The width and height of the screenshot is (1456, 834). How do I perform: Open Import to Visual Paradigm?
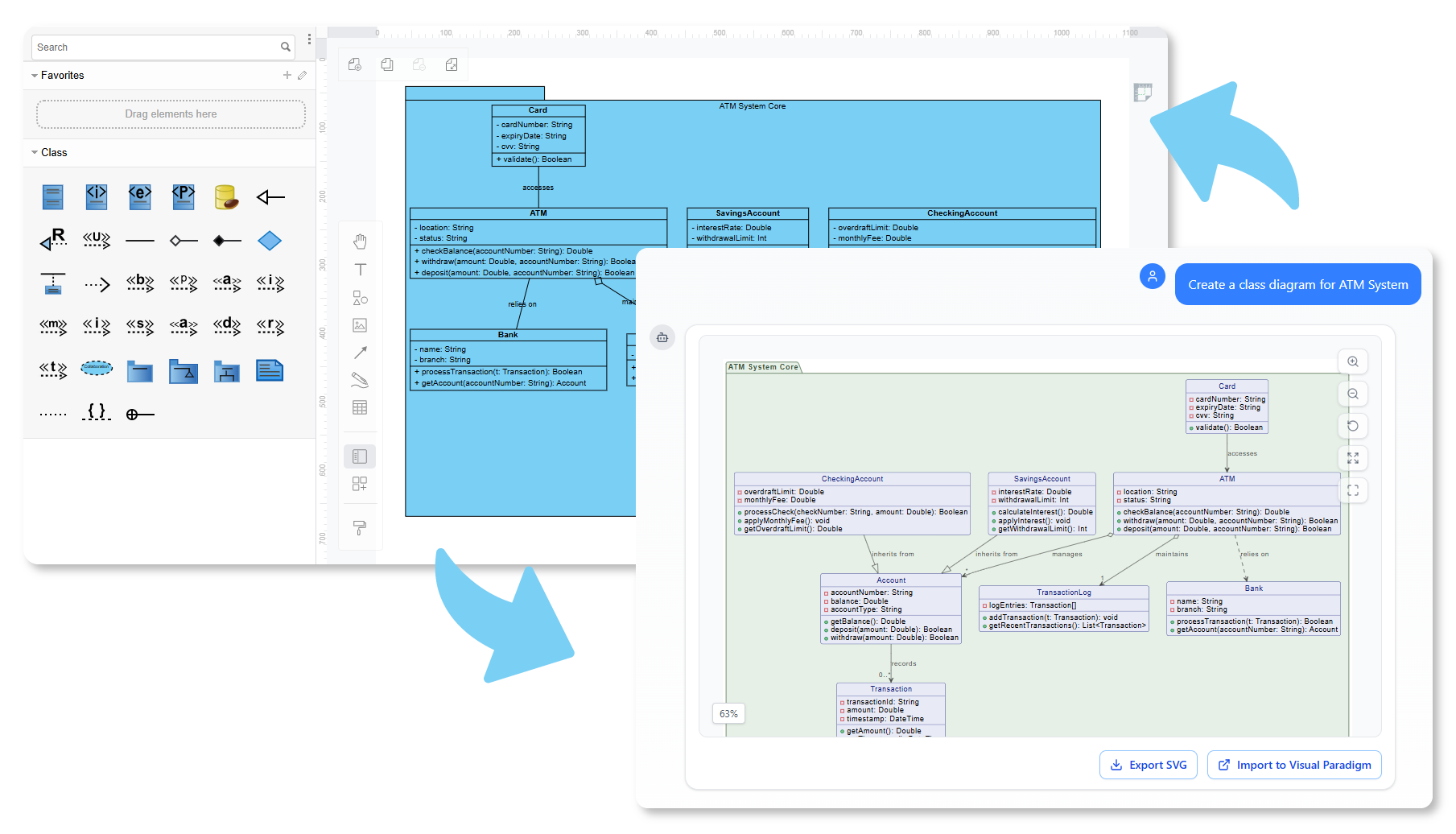[x=1293, y=765]
